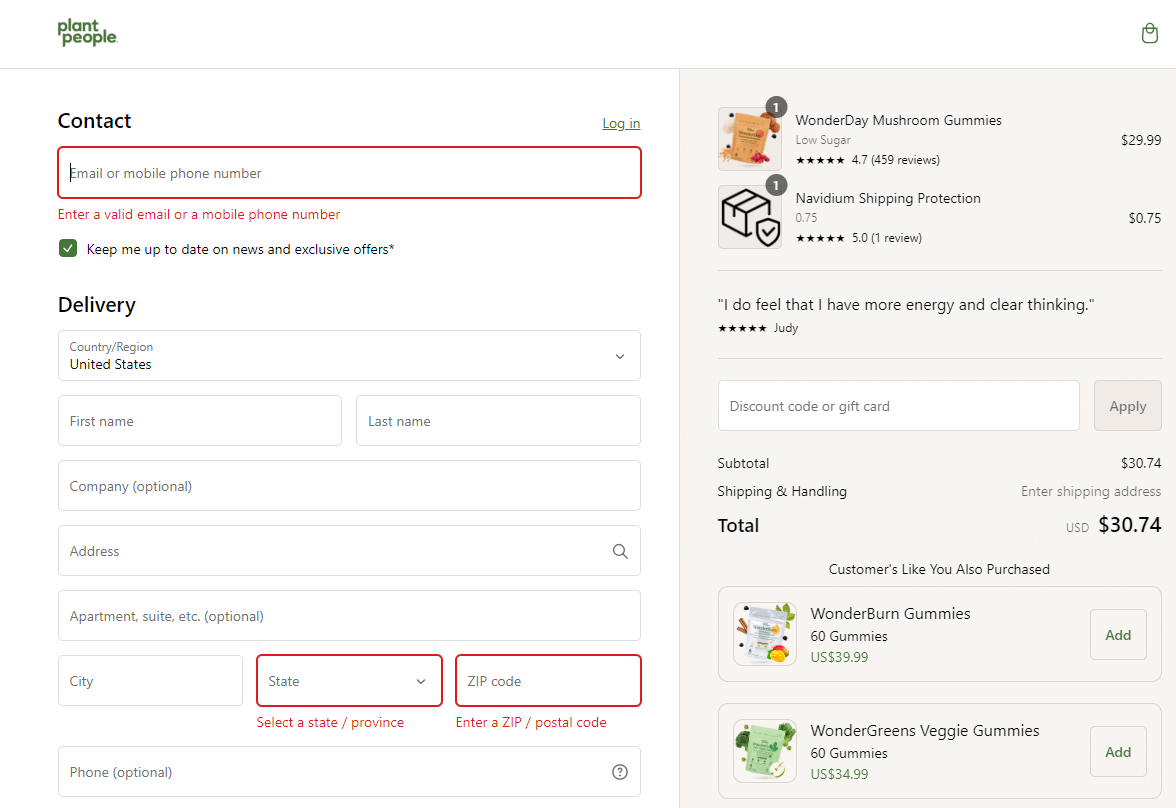Select the Company (optional) field
1176x808 pixels.
point(350,485)
